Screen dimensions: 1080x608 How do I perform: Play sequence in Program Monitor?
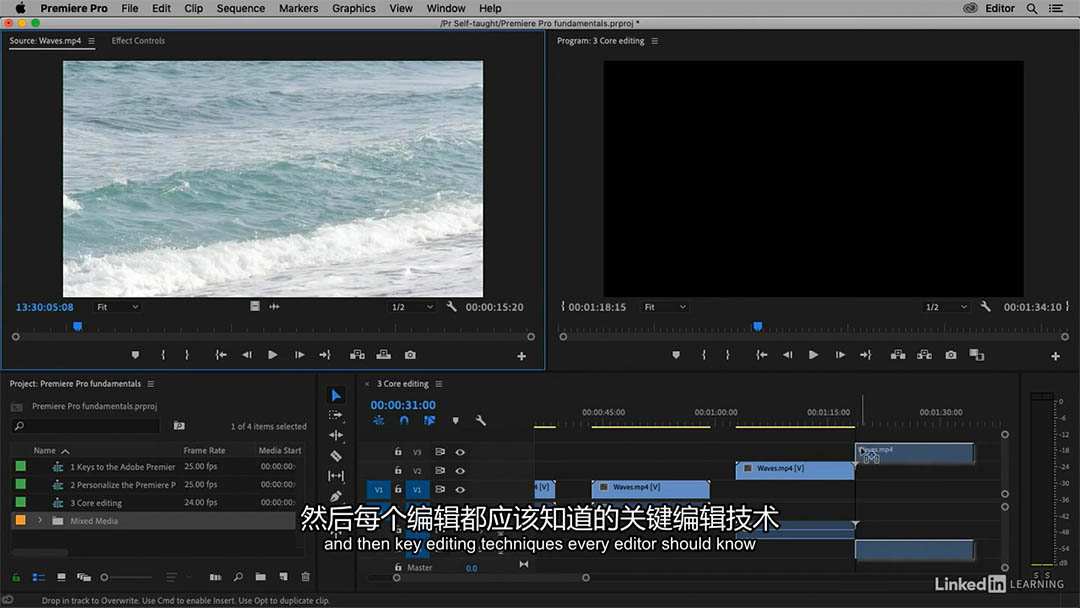(813, 355)
